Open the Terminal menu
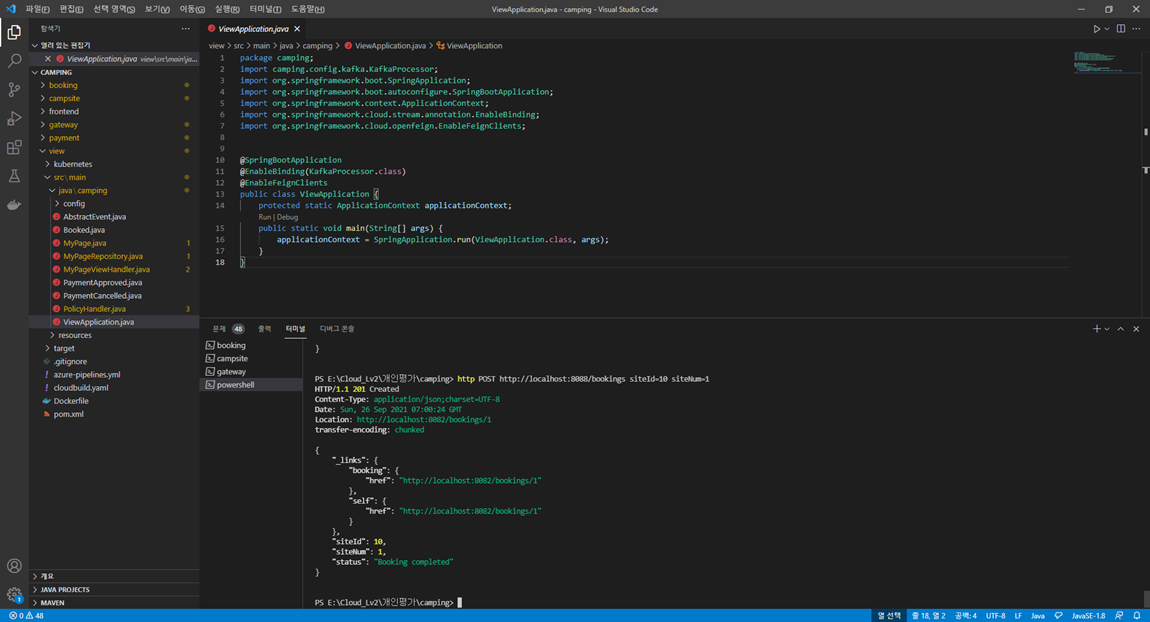The image size is (1150, 622). point(265,9)
